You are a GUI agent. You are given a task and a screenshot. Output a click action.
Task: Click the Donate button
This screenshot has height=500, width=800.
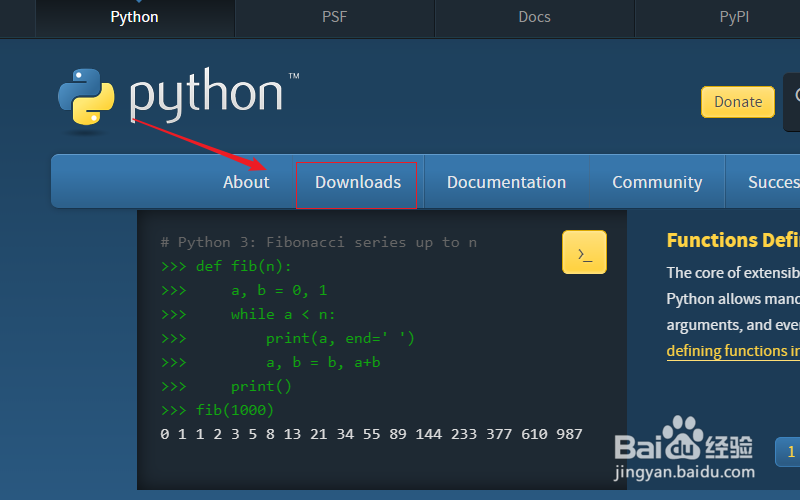(x=738, y=102)
